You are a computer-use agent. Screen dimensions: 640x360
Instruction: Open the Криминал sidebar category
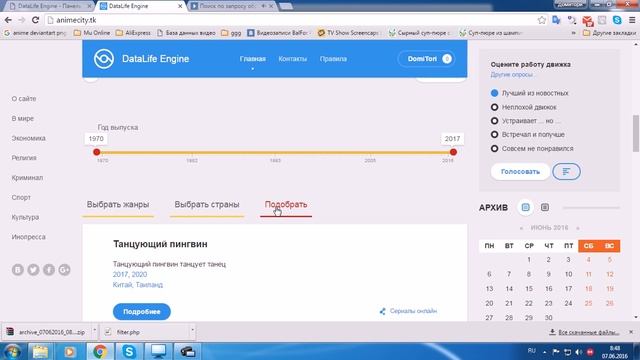coord(27,178)
